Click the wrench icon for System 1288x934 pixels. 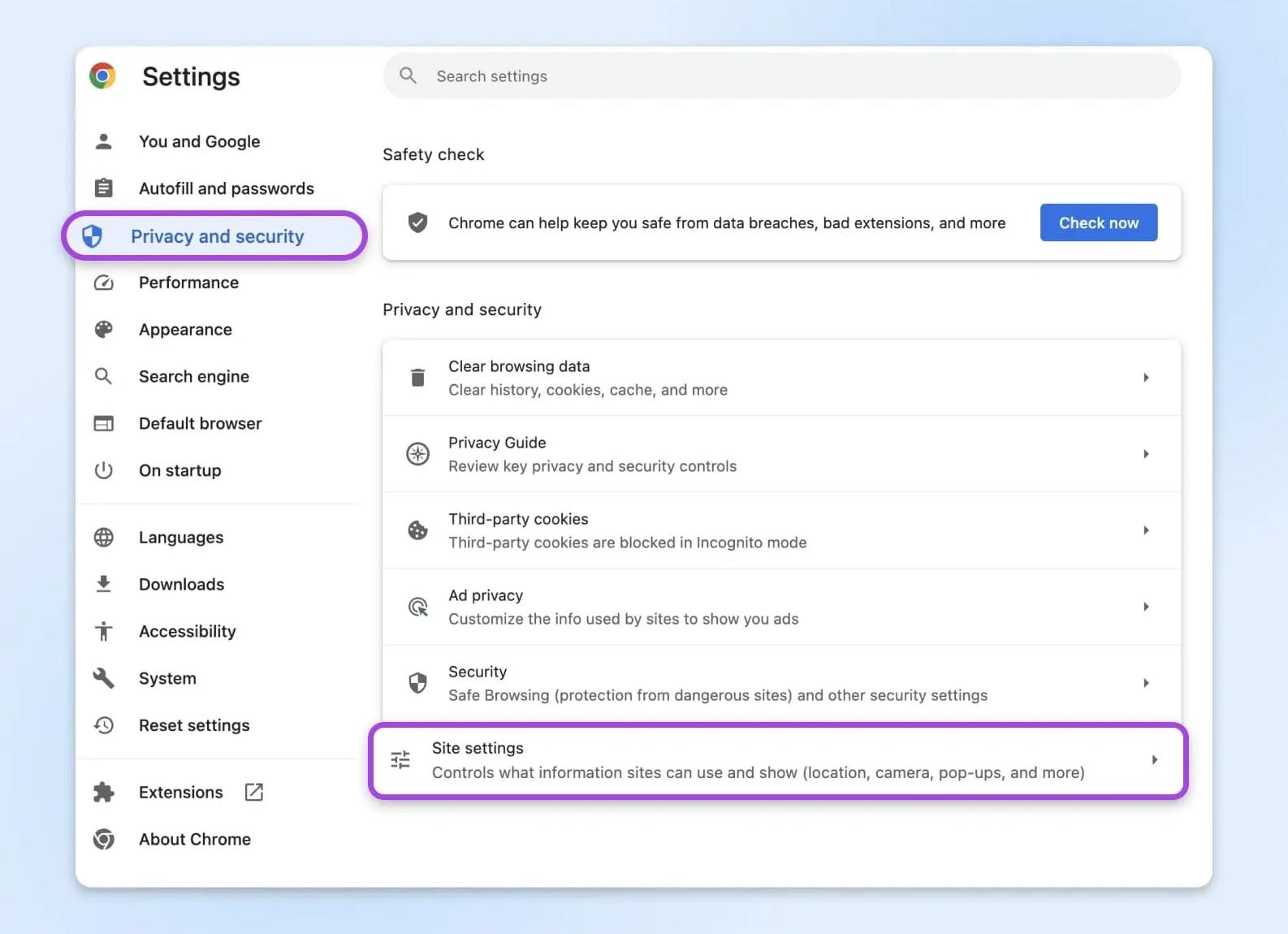tap(103, 678)
